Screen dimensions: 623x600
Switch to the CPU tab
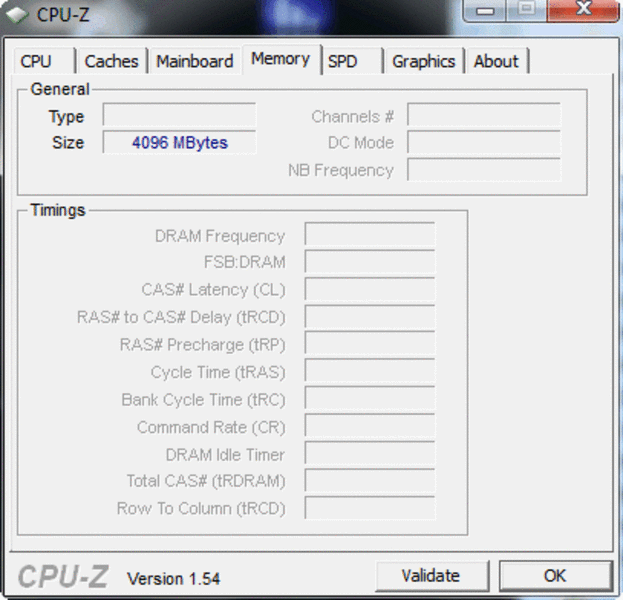click(x=44, y=61)
